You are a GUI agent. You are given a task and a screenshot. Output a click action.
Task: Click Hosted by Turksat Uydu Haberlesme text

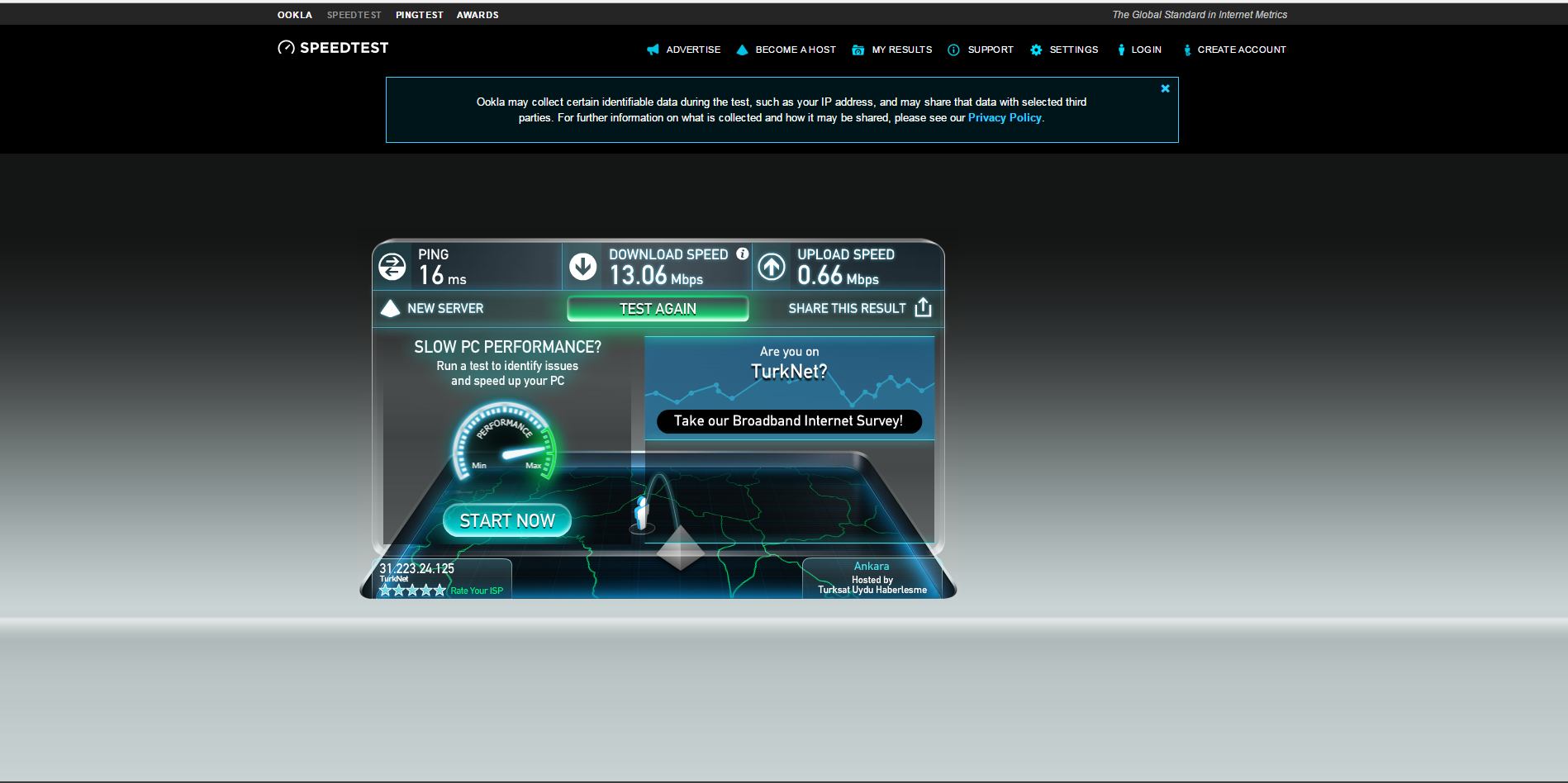click(x=872, y=585)
